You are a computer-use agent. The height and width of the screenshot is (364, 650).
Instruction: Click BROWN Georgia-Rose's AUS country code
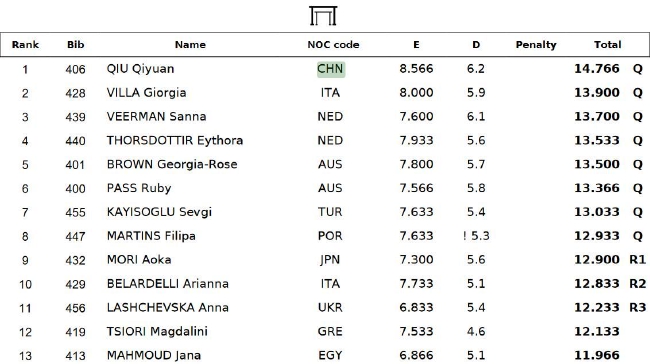(x=330, y=164)
